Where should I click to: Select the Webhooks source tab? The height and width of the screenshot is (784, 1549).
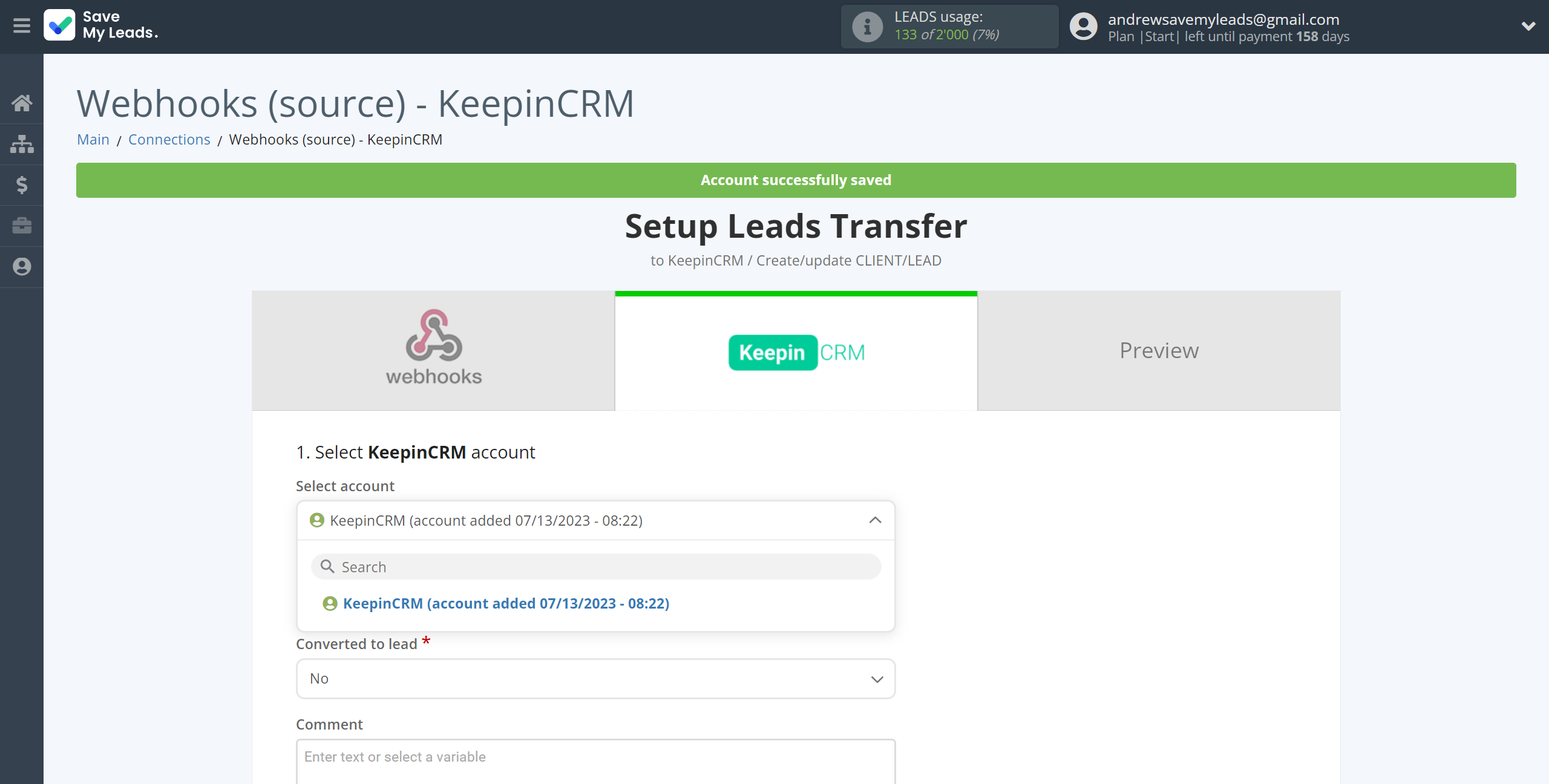pos(433,350)
